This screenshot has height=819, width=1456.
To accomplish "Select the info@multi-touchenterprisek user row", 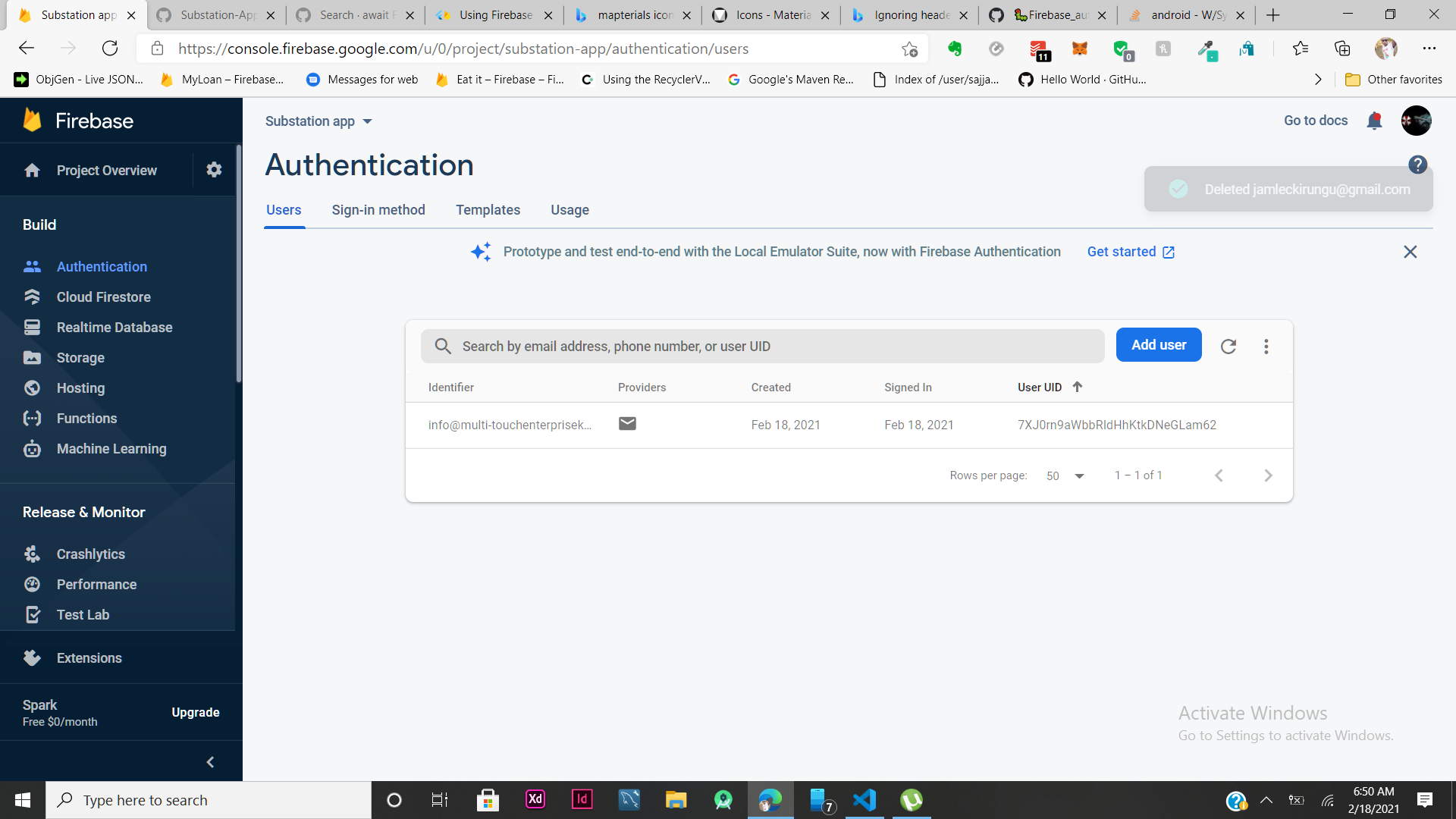I will pyautogui.click(x=849, y=425).
